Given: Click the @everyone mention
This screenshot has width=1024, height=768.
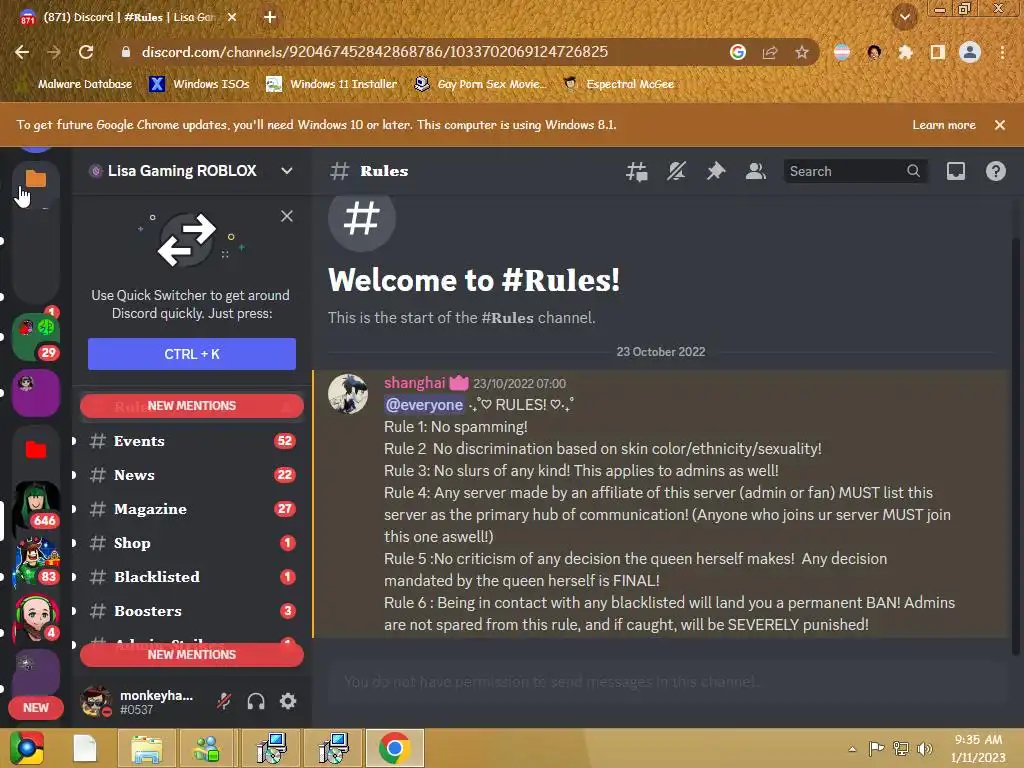Looking at the screenshot, I should 424,405.
